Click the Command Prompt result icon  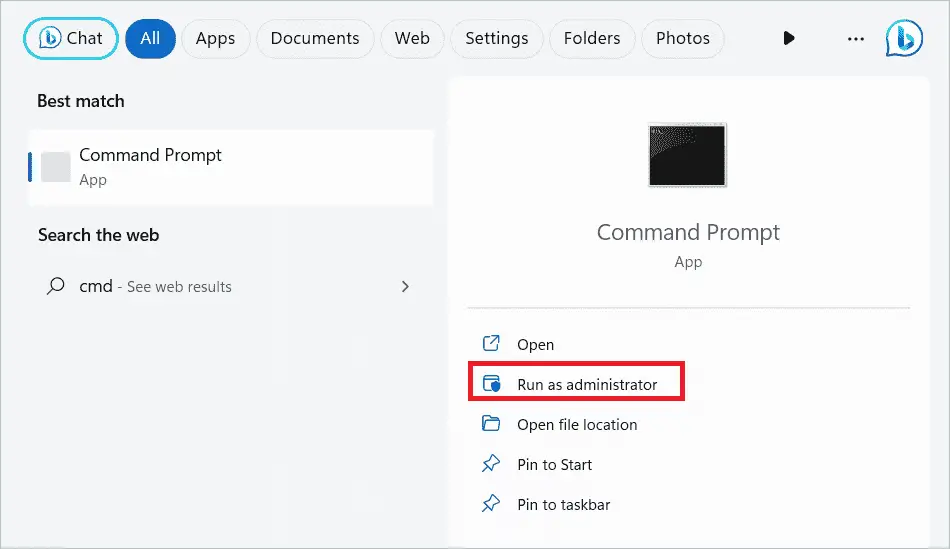click(x=56, y=167)
